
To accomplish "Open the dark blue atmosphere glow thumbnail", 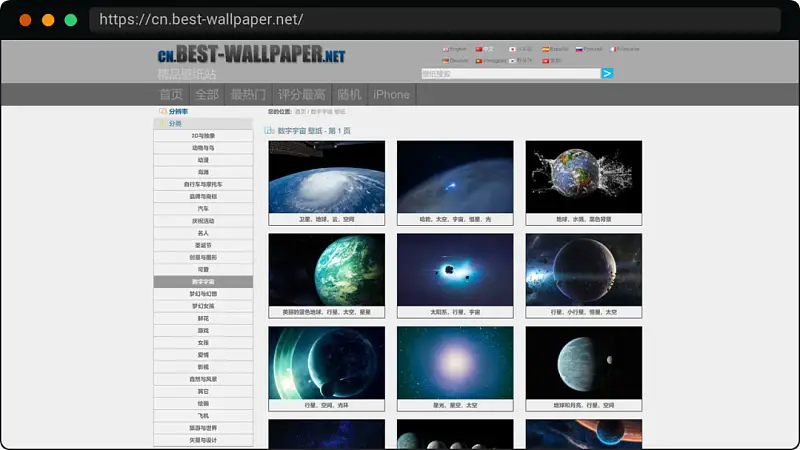I will coord(455,177).
